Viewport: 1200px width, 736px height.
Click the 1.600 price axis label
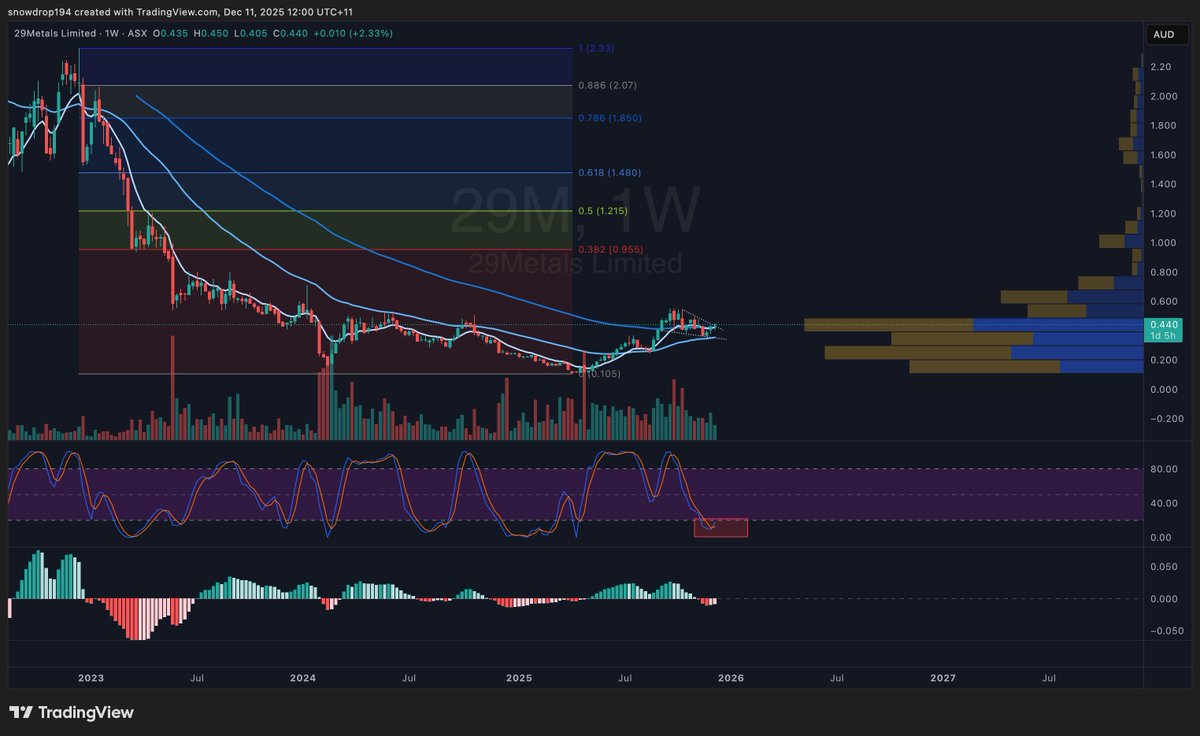(x=1163, y=155)
